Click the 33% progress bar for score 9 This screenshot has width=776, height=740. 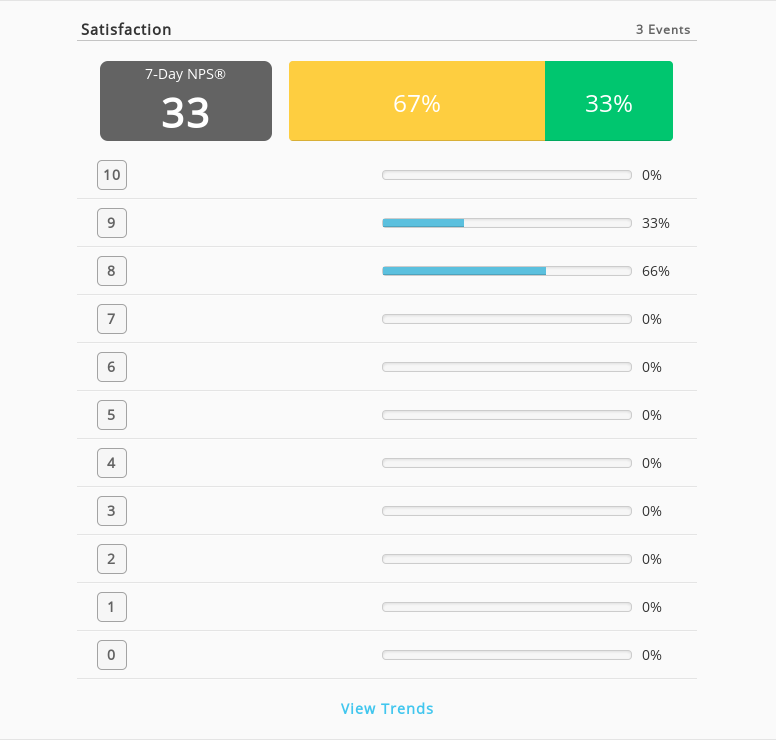coord(507,223)
